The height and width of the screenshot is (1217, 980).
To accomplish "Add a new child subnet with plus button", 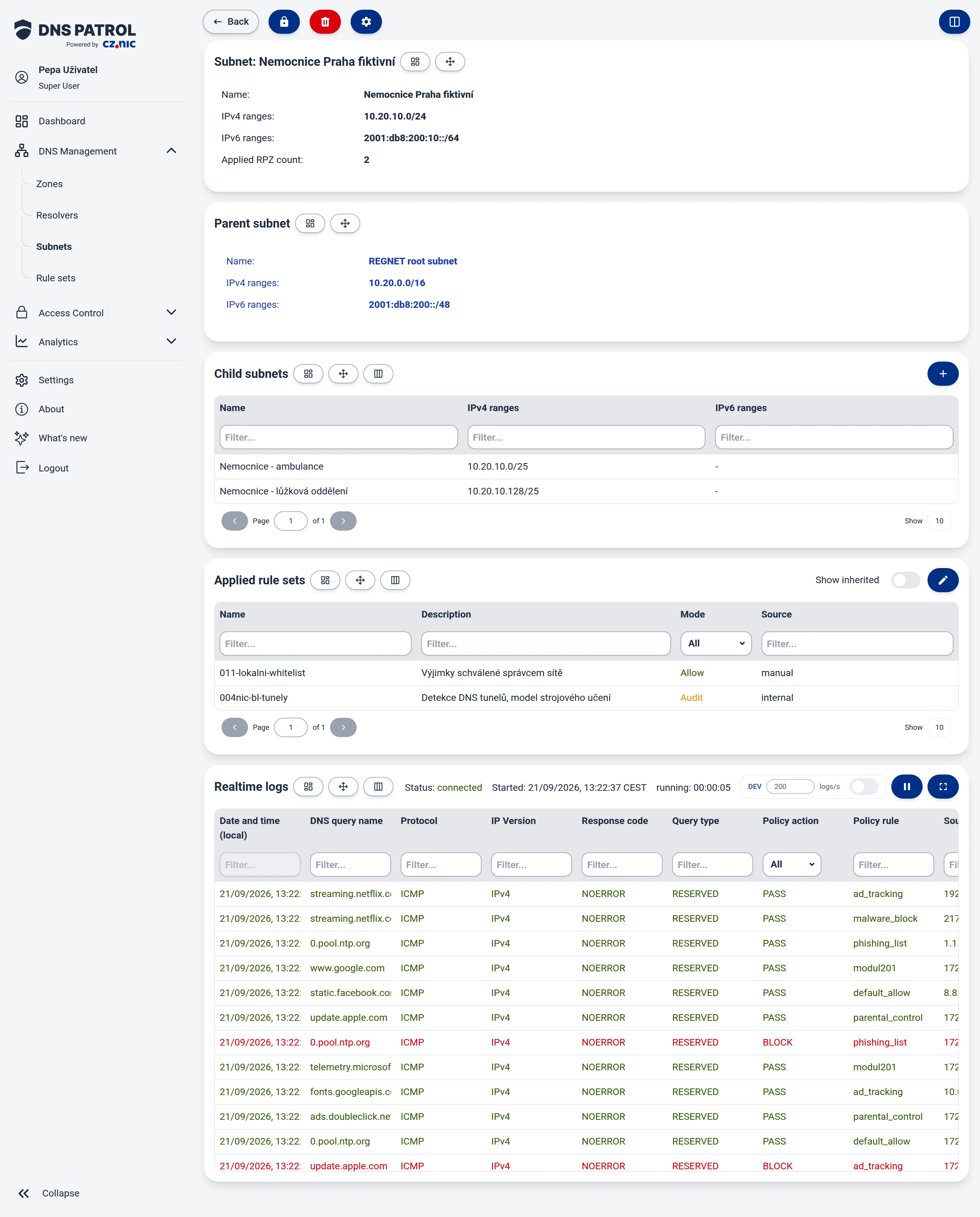I will click(943, 374).
